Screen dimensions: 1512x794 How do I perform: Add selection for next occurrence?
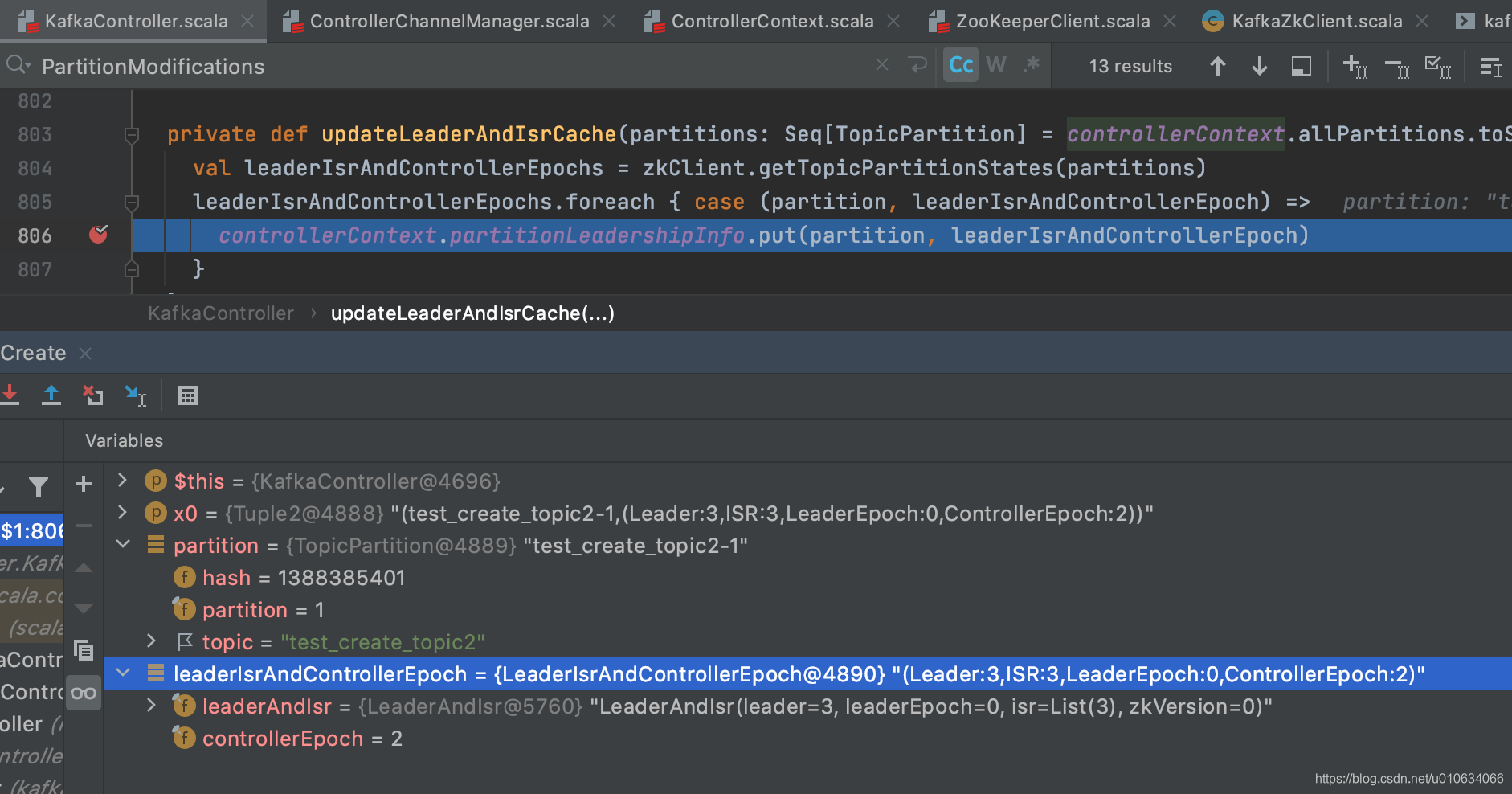point(1355,66)
